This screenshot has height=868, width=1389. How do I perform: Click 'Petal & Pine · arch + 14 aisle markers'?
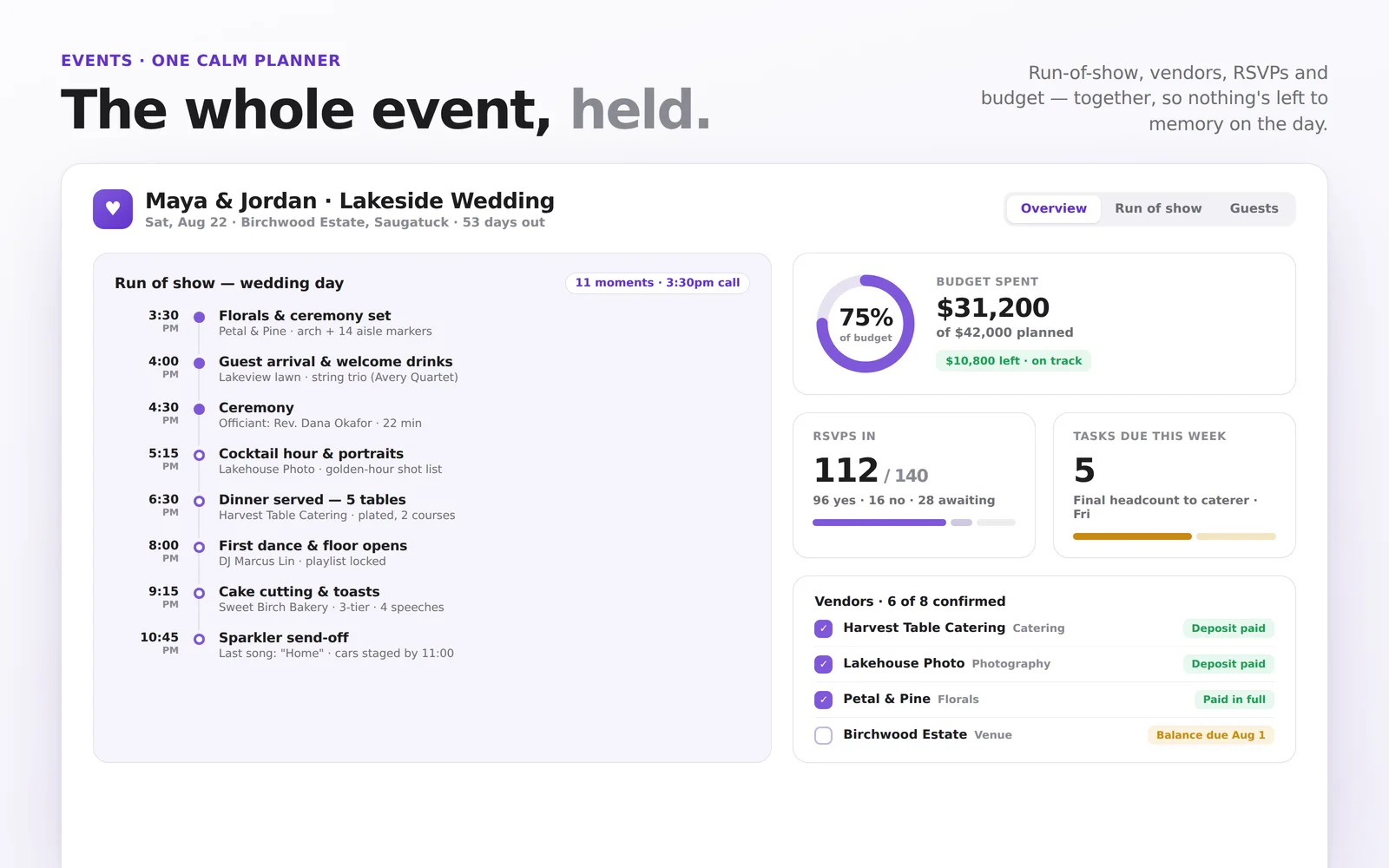tap(325, 332)
